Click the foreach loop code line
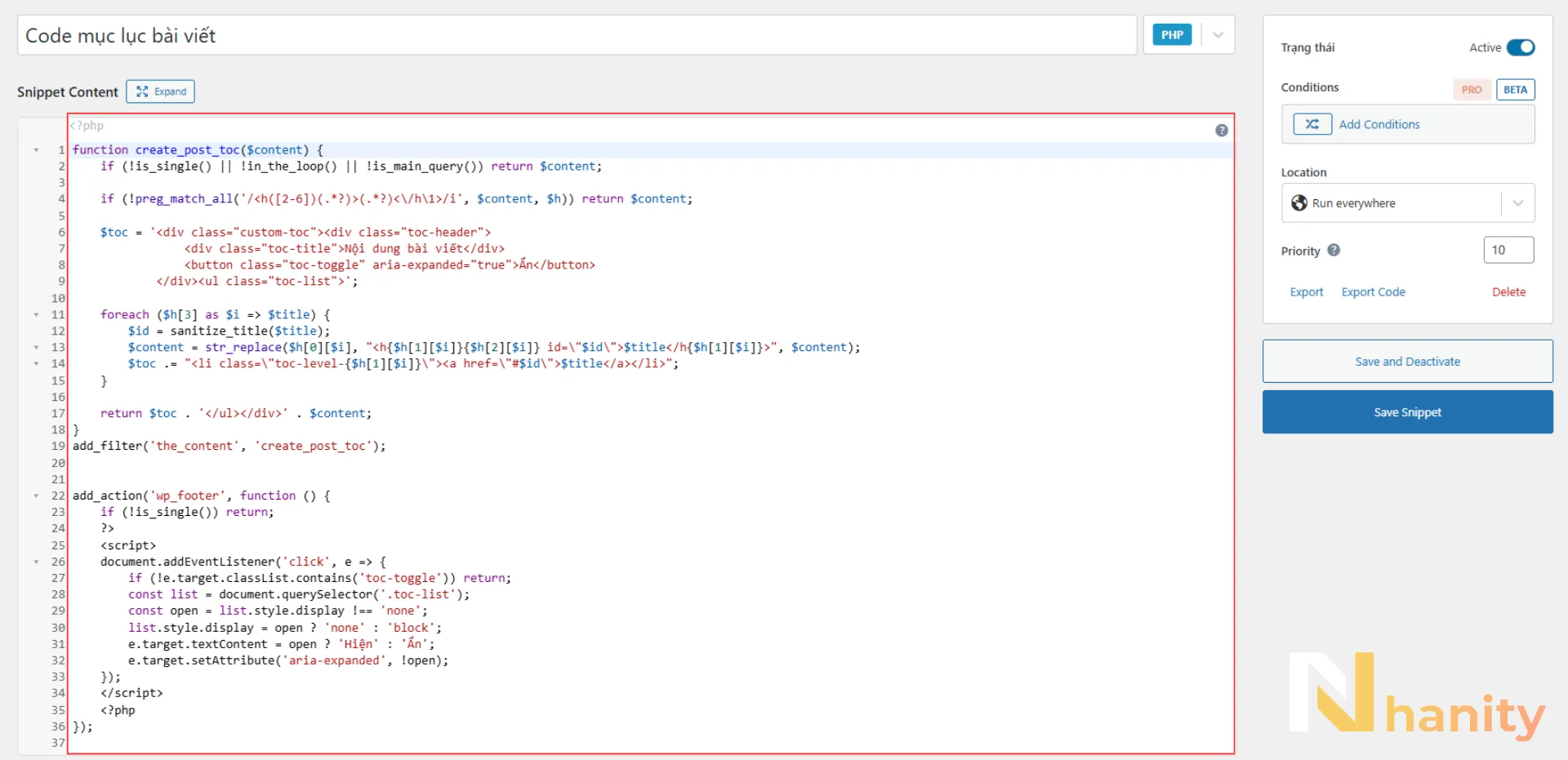Image resolution: width=1568 pixels, height=760 pixels. (x=215, y=314)
